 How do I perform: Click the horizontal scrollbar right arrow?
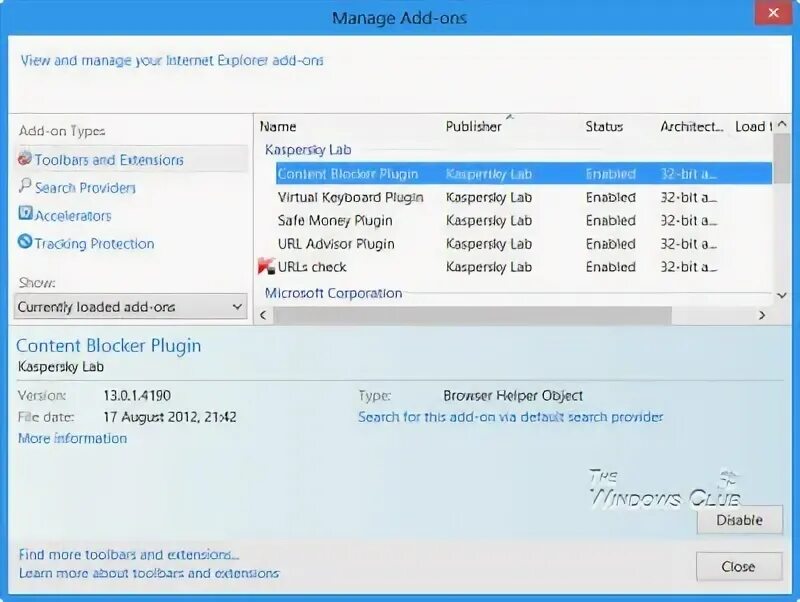tap(762, 315)
